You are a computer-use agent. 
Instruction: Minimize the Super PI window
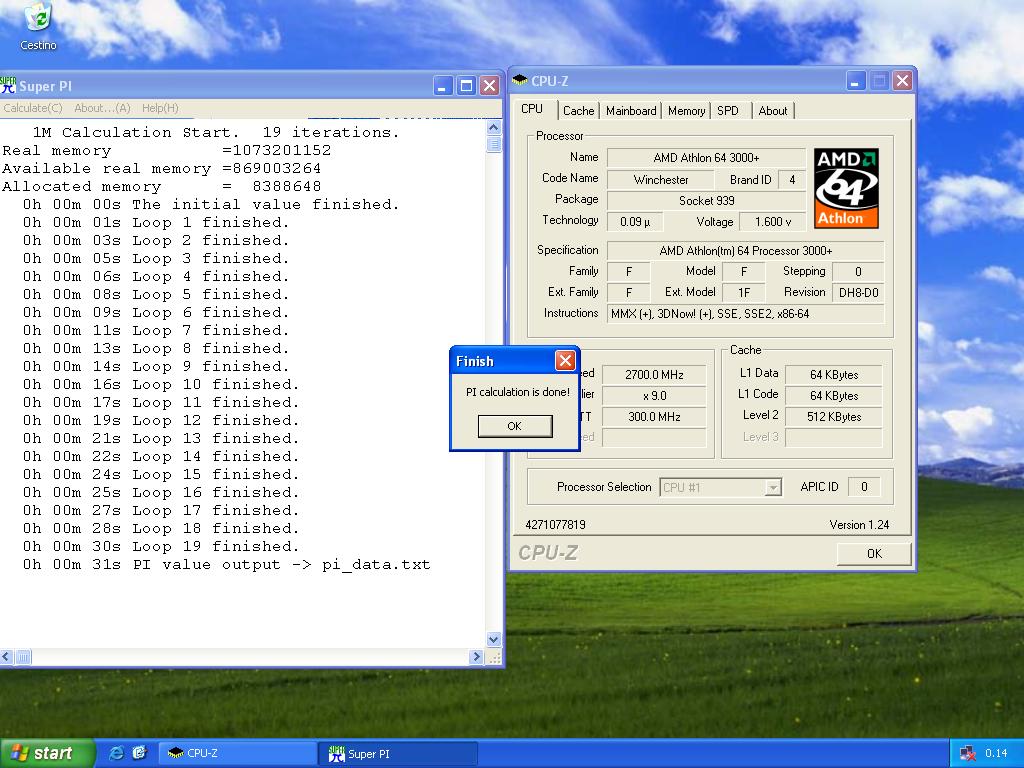443,86
